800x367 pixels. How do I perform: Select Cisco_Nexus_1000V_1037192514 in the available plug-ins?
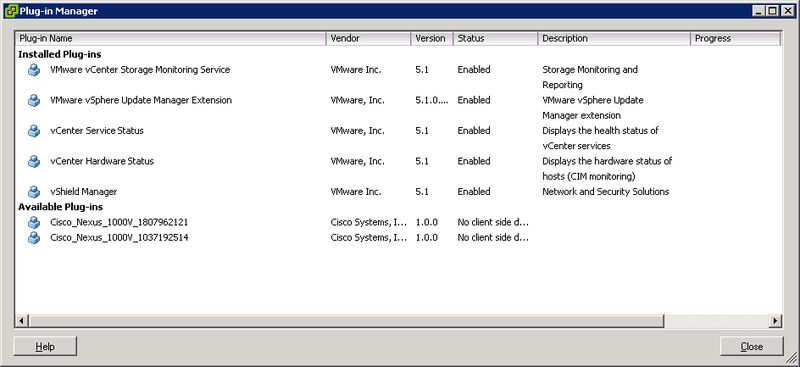[119, 238]
